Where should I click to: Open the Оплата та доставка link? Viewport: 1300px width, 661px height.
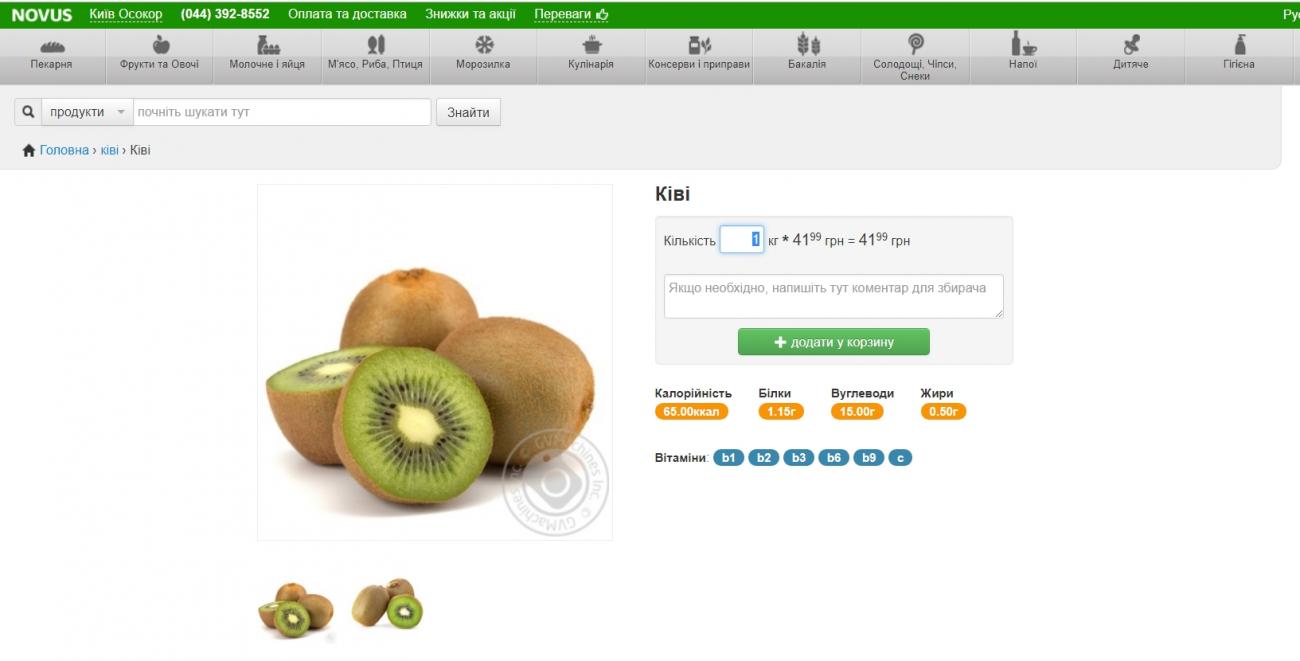click(x=347, y=14)
